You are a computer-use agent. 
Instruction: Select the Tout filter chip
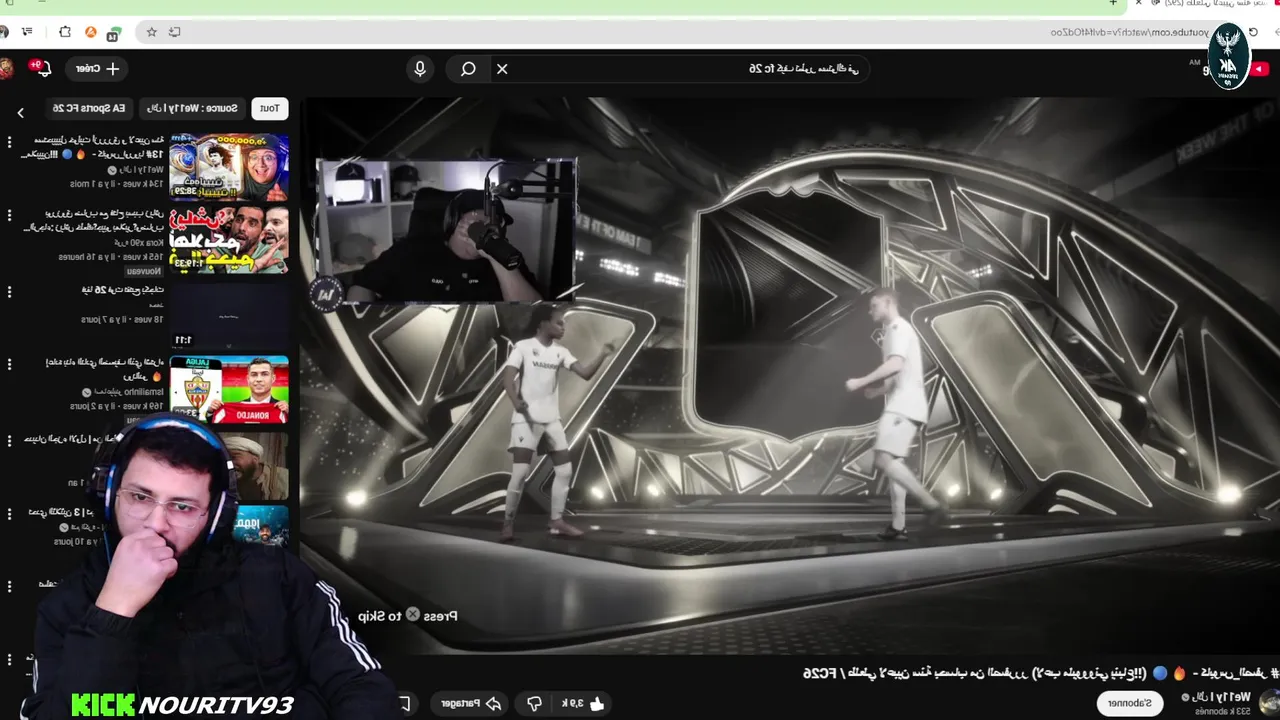pos(270,108)
